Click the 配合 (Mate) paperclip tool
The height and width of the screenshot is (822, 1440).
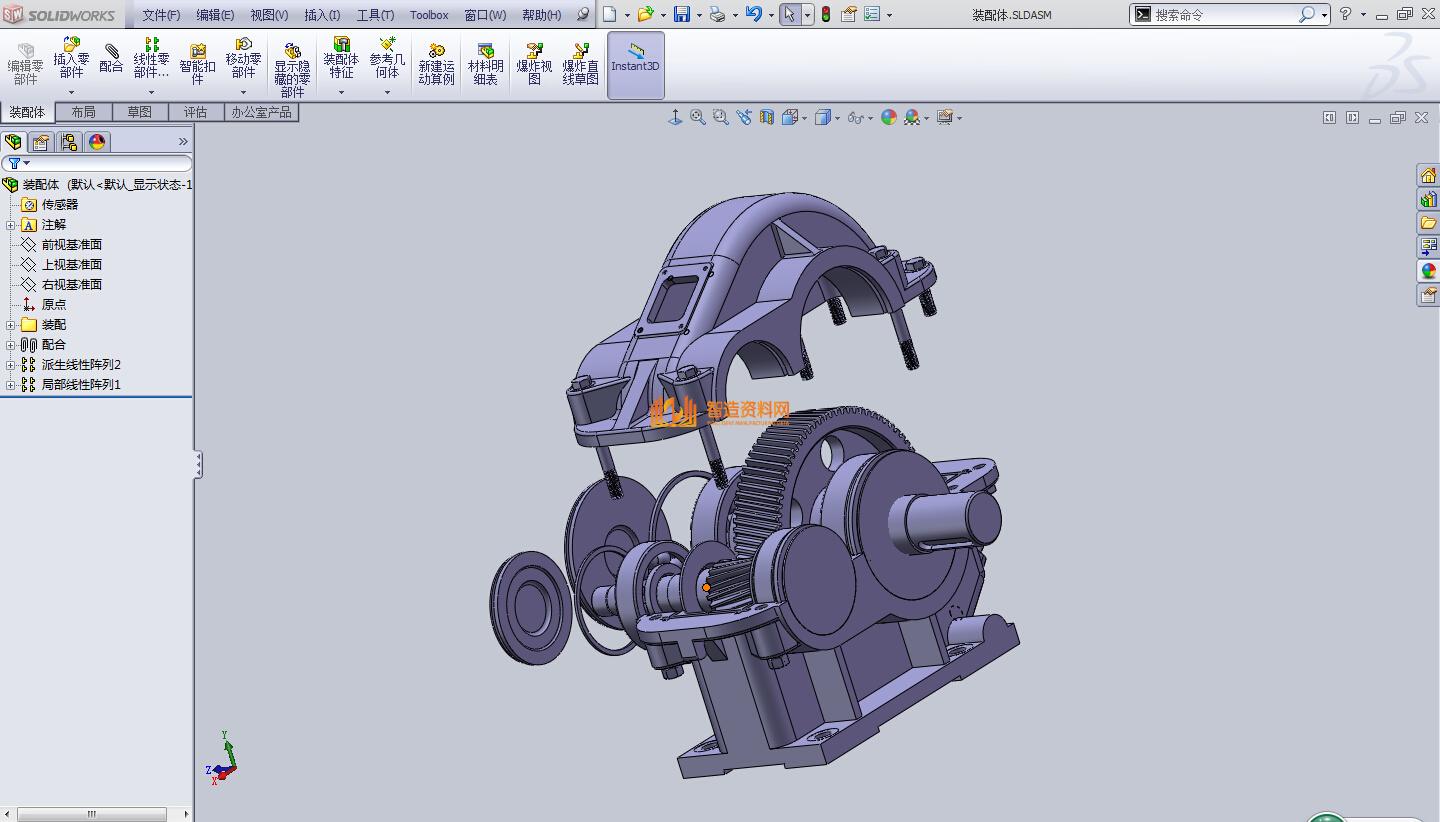click(x=111, y=59)
